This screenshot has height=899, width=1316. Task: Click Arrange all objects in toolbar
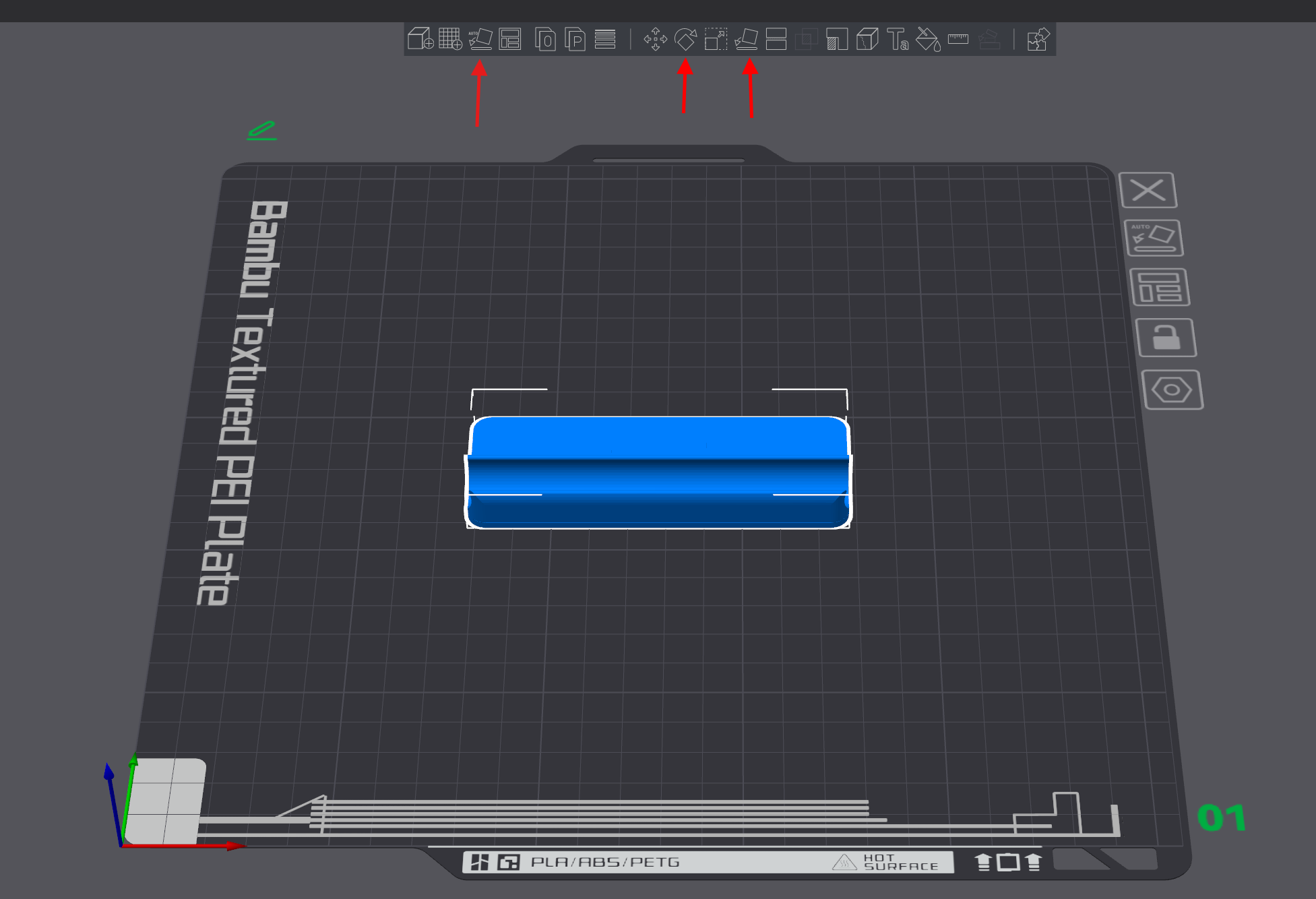coord(510,39)
